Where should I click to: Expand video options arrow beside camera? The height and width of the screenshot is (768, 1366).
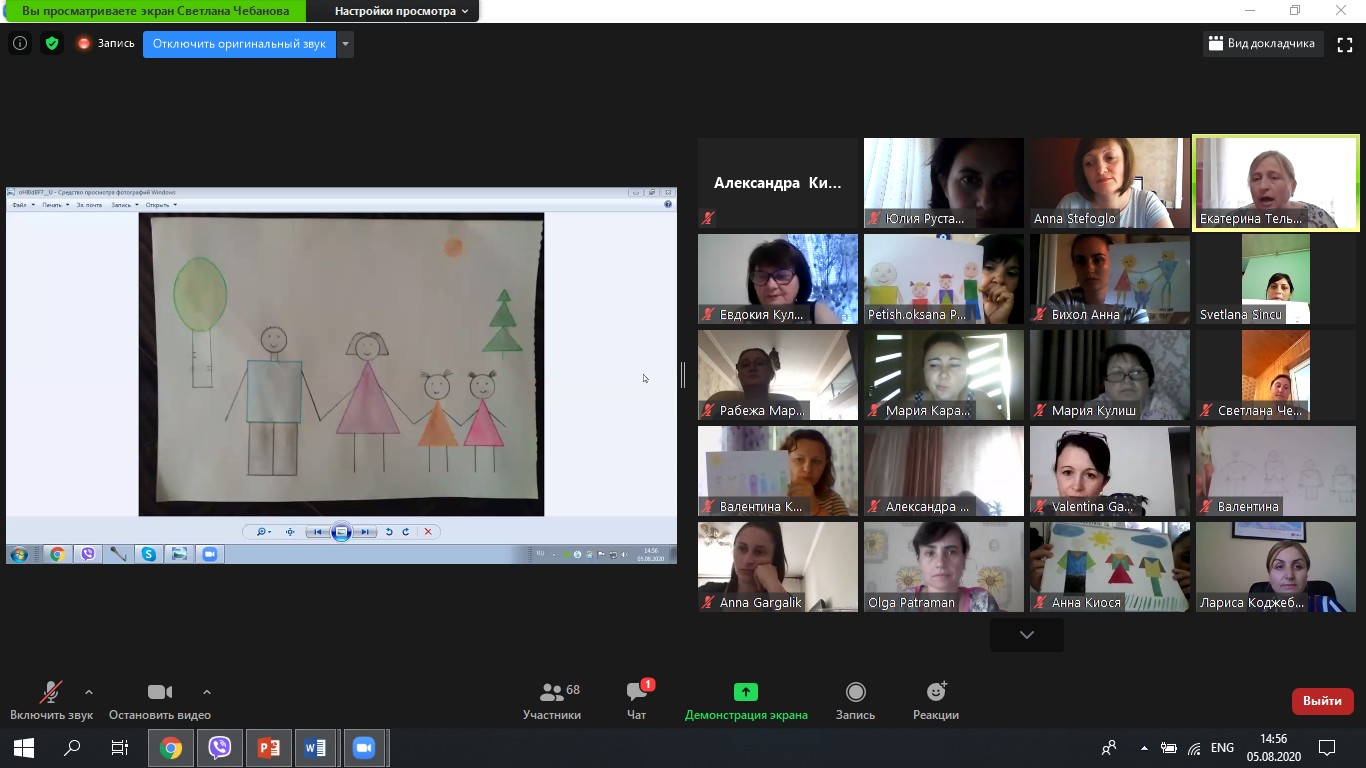click(x=207, y=692)
